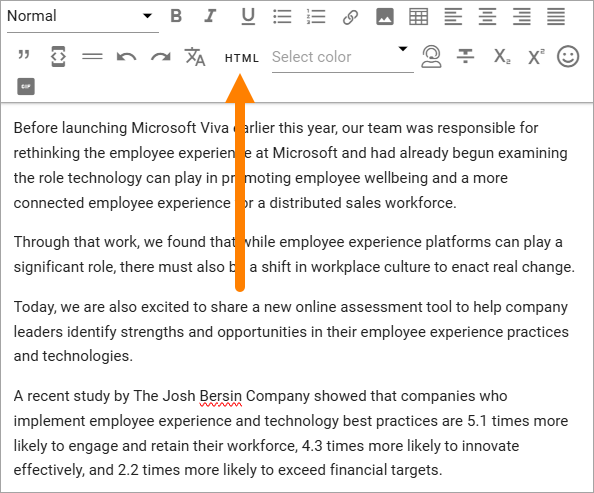Insert a numbered list
This screenshot has width=594, height=493.
point(316,17)
